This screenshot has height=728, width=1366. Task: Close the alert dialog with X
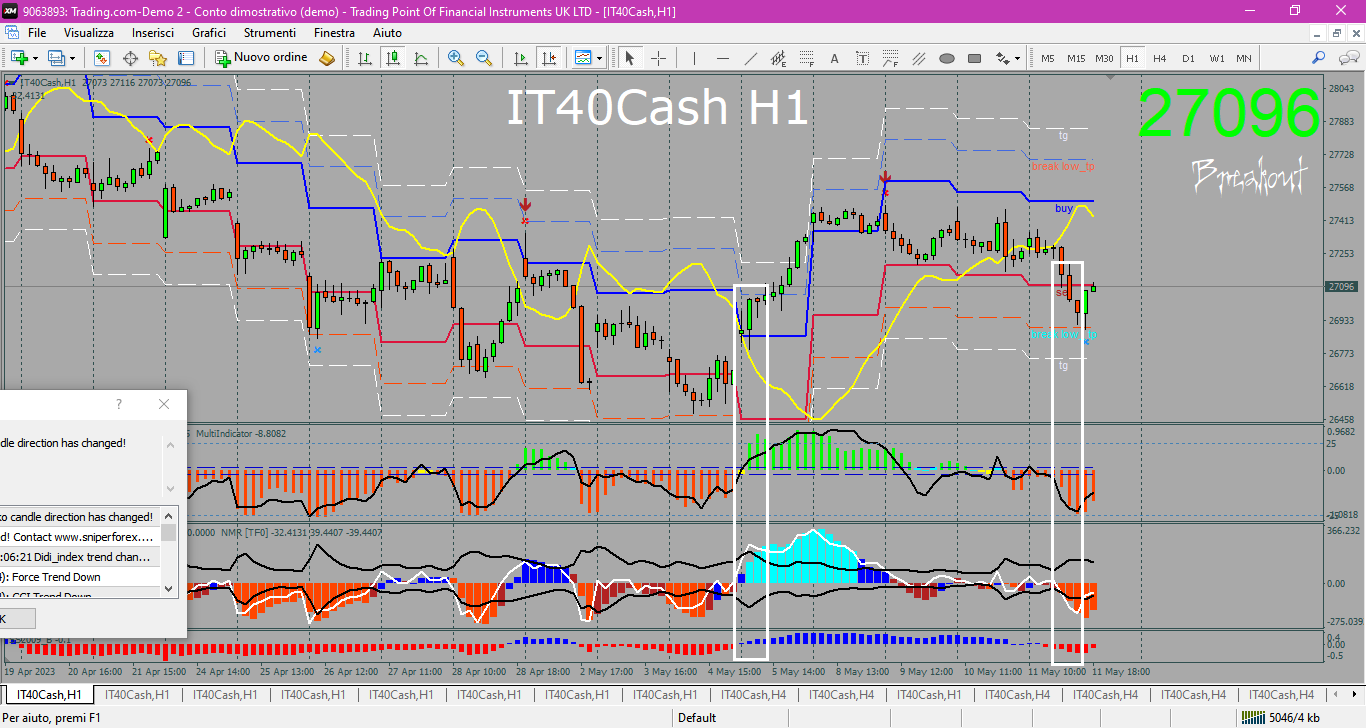tap(164, 404)
